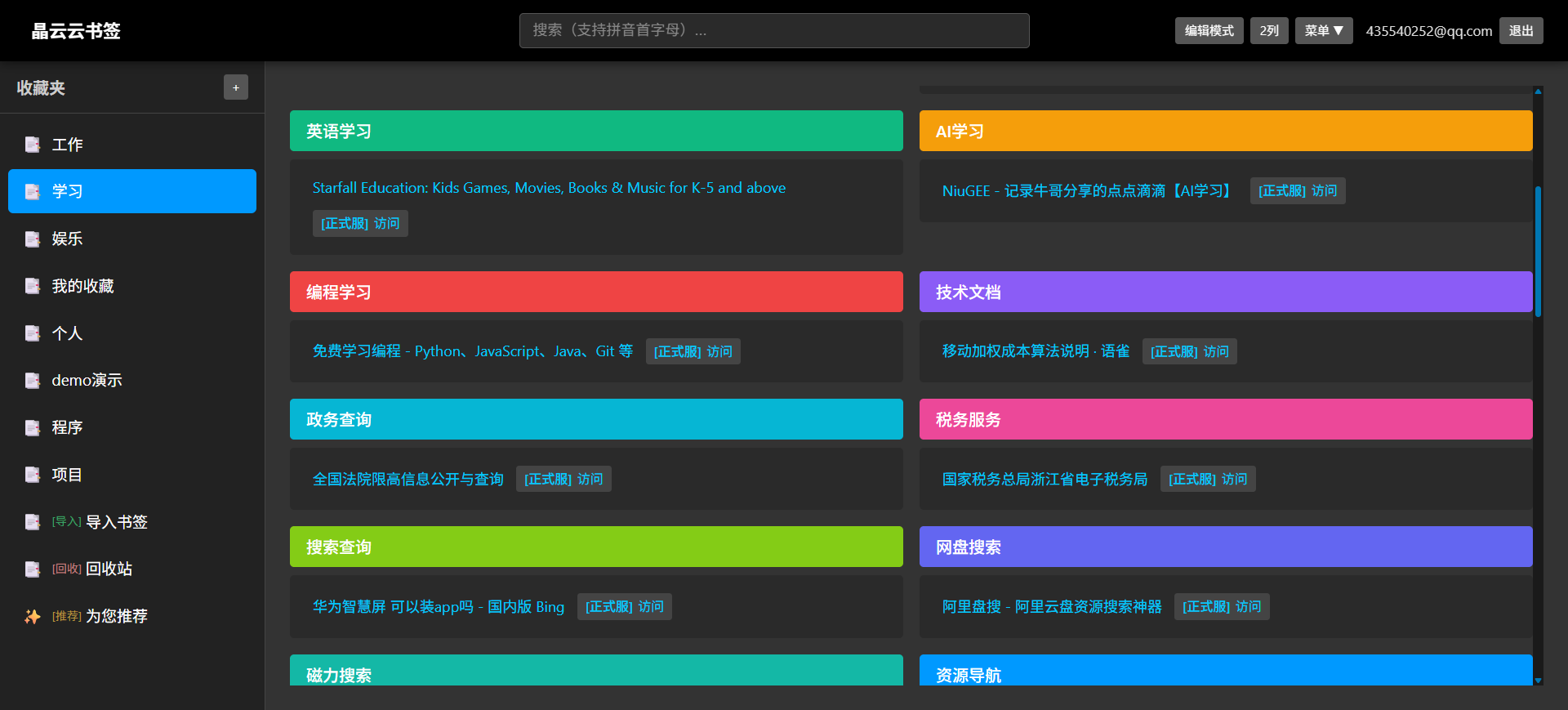
Task: Click the teal 磁力搜索 category header
Action: [x=596, y=670]
